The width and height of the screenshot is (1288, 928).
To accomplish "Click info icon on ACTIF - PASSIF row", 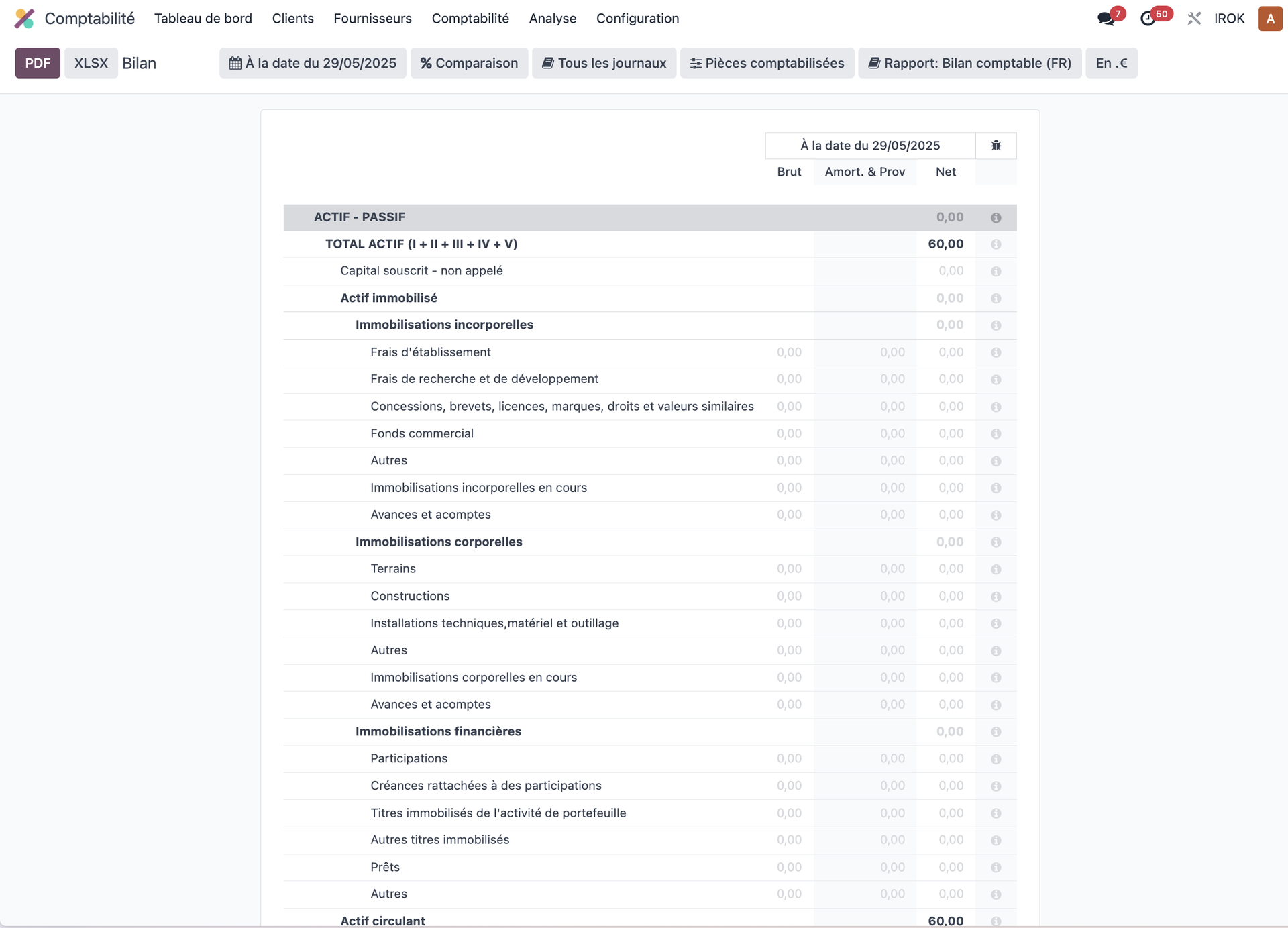I will pyautogui.click(x=996, y=217).
